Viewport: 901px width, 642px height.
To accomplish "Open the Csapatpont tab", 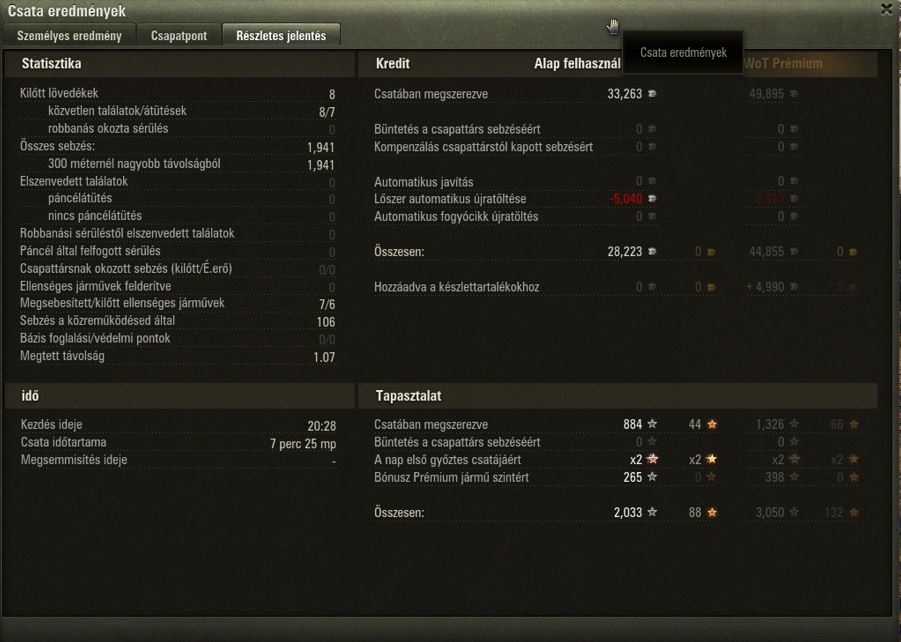I will [179, 36].
